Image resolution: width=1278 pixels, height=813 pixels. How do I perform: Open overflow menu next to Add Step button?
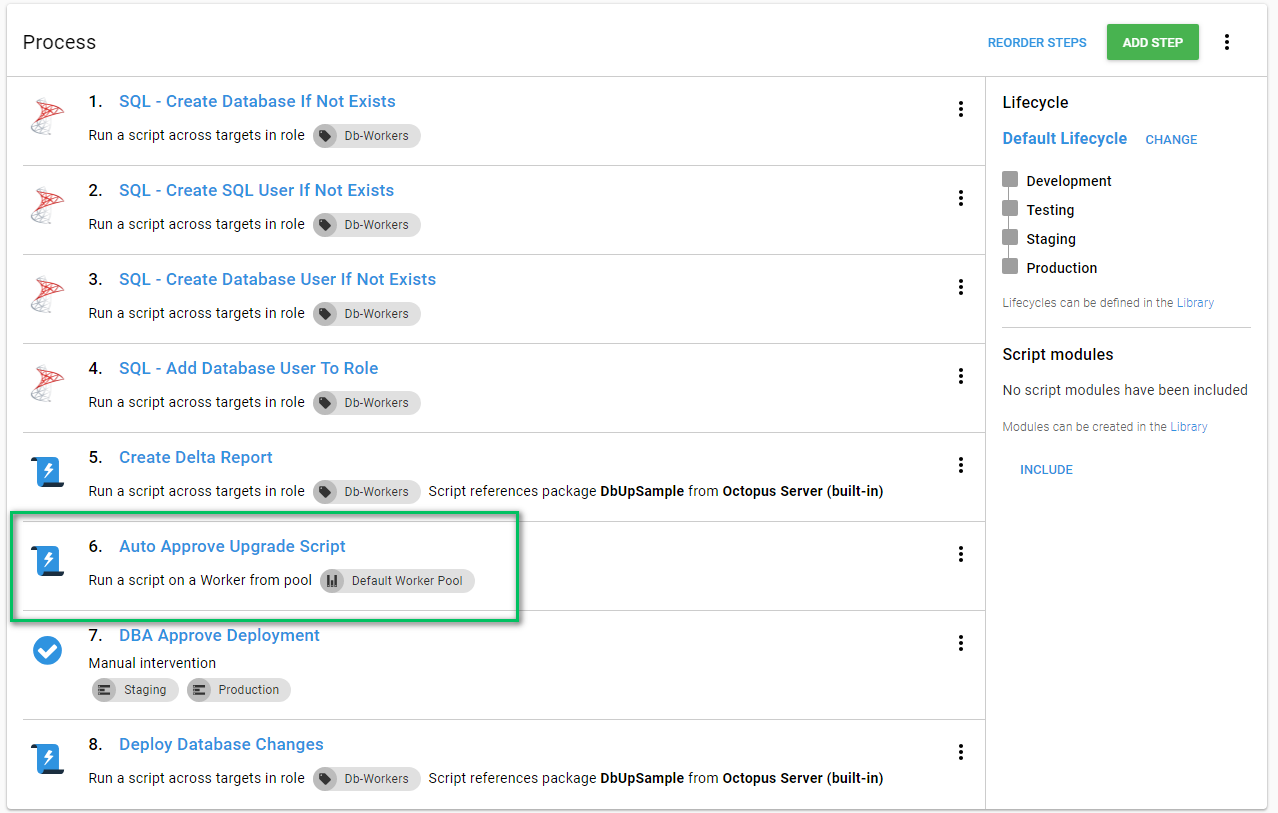[x=1227, y=42]
